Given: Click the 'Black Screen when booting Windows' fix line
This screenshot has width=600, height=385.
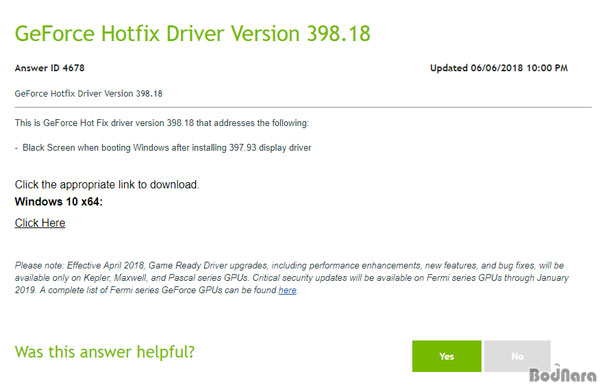Looking at the screenshot, I should click(x=163, y=148).
